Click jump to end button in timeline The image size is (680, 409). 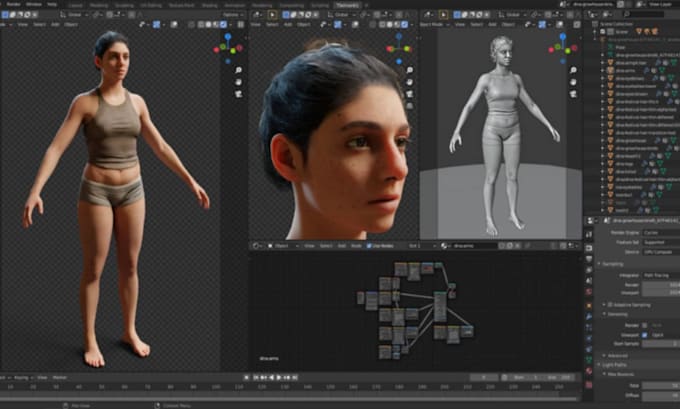294,378
